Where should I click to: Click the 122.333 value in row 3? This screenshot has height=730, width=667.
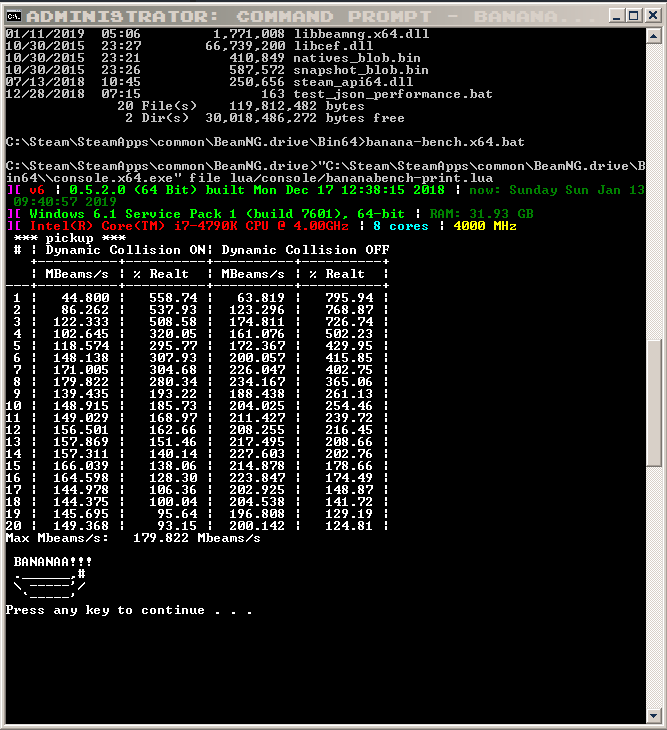point(81,322)
